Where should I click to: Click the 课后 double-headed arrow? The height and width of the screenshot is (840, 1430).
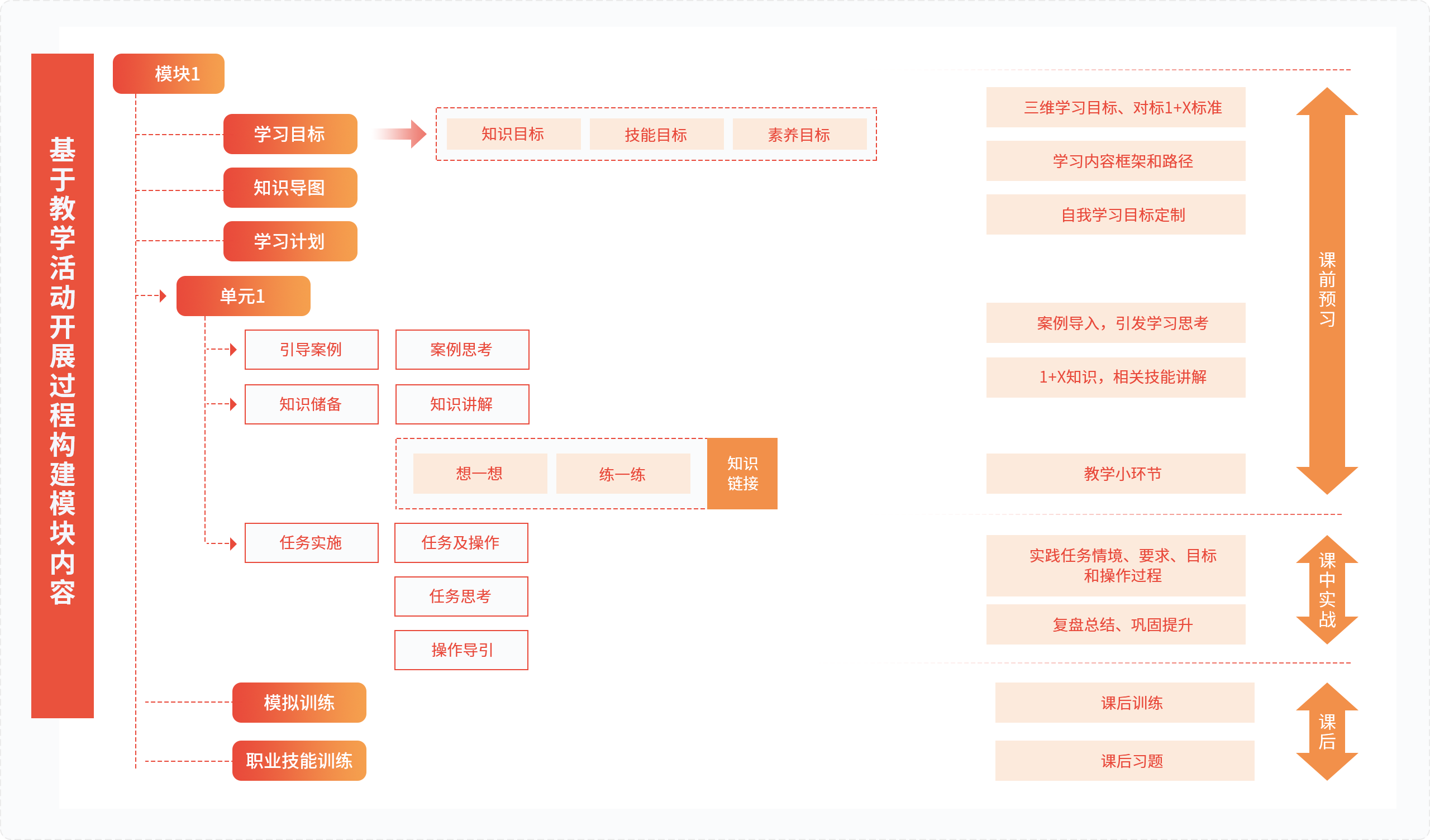coord(1326,731)
